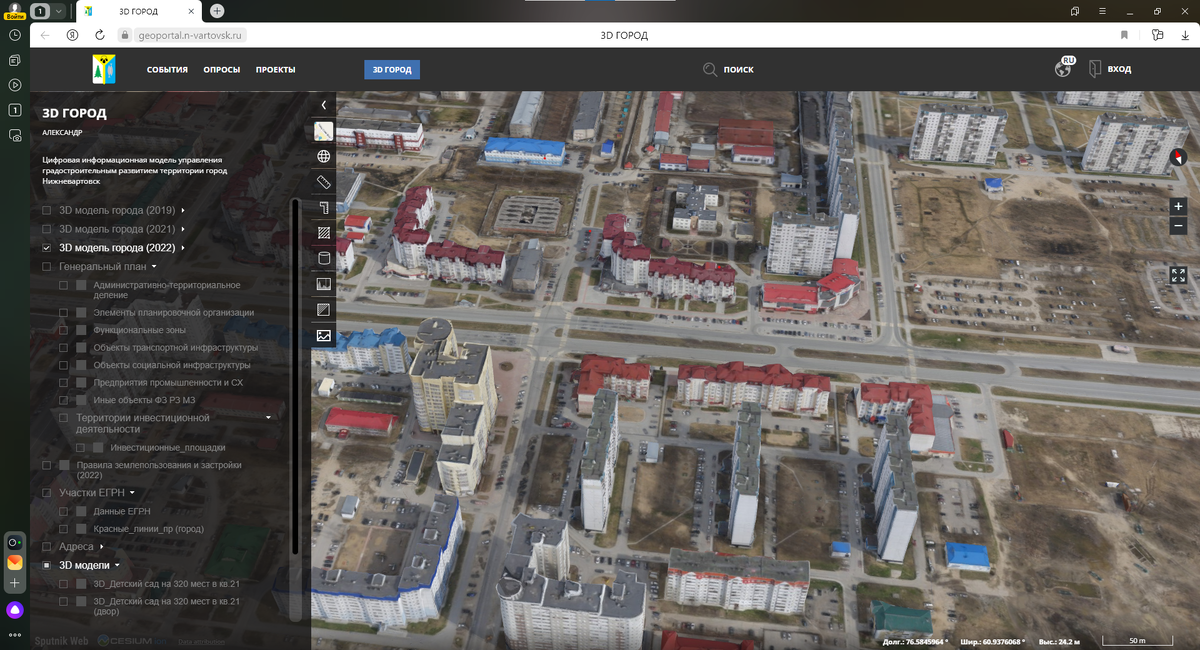Open the browser hamburger menu
The image size is (1200, 650).
click(1102, 10)
